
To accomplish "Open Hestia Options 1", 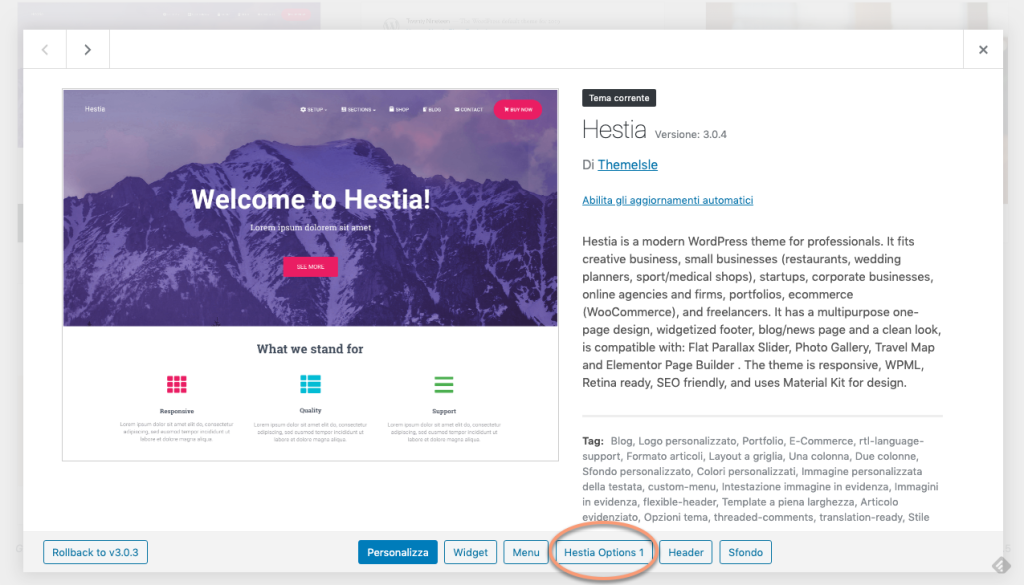I will coord(604,552).
